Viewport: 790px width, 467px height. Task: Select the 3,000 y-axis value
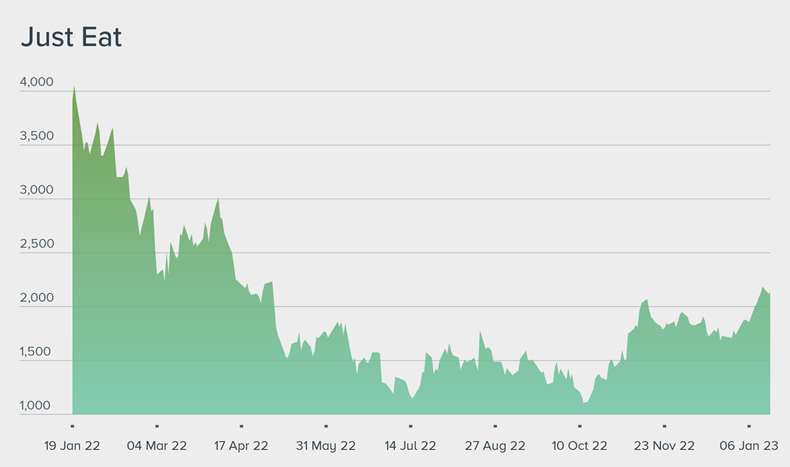36,190
